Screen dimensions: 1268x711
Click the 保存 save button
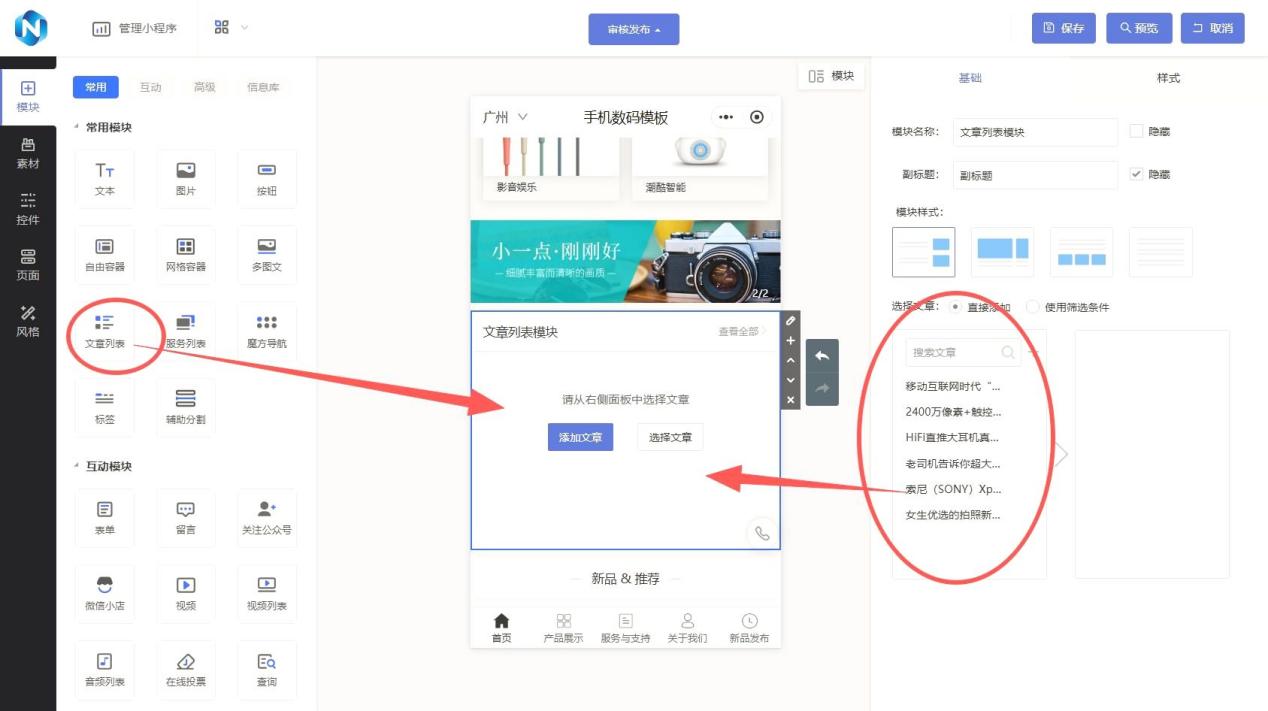1064,28
